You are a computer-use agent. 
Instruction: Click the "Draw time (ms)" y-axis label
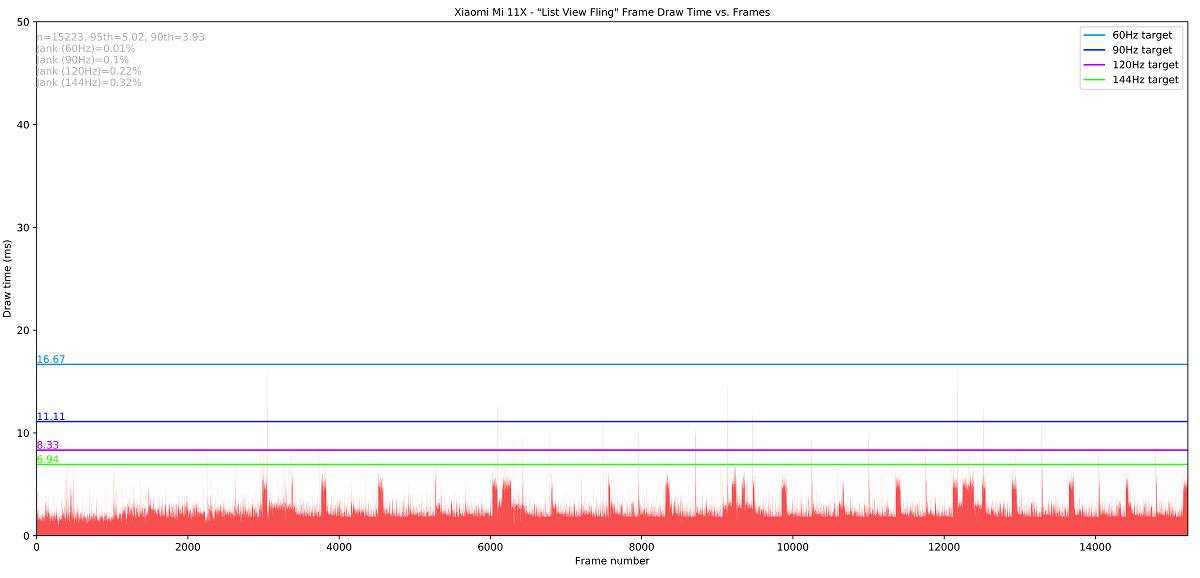[x=8, y=278]
